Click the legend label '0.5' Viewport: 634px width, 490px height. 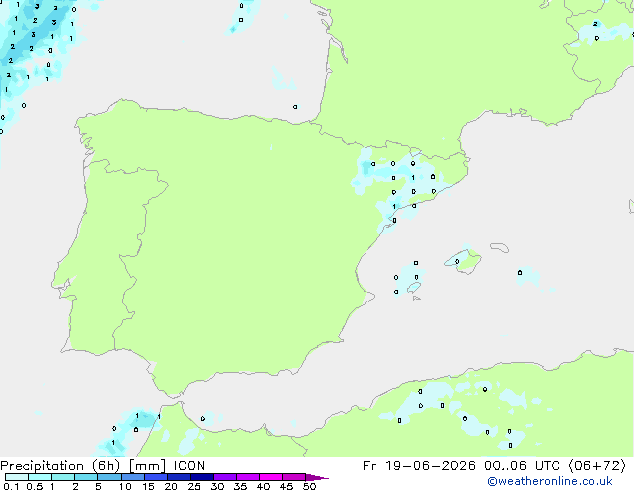[x=34, y=486]
